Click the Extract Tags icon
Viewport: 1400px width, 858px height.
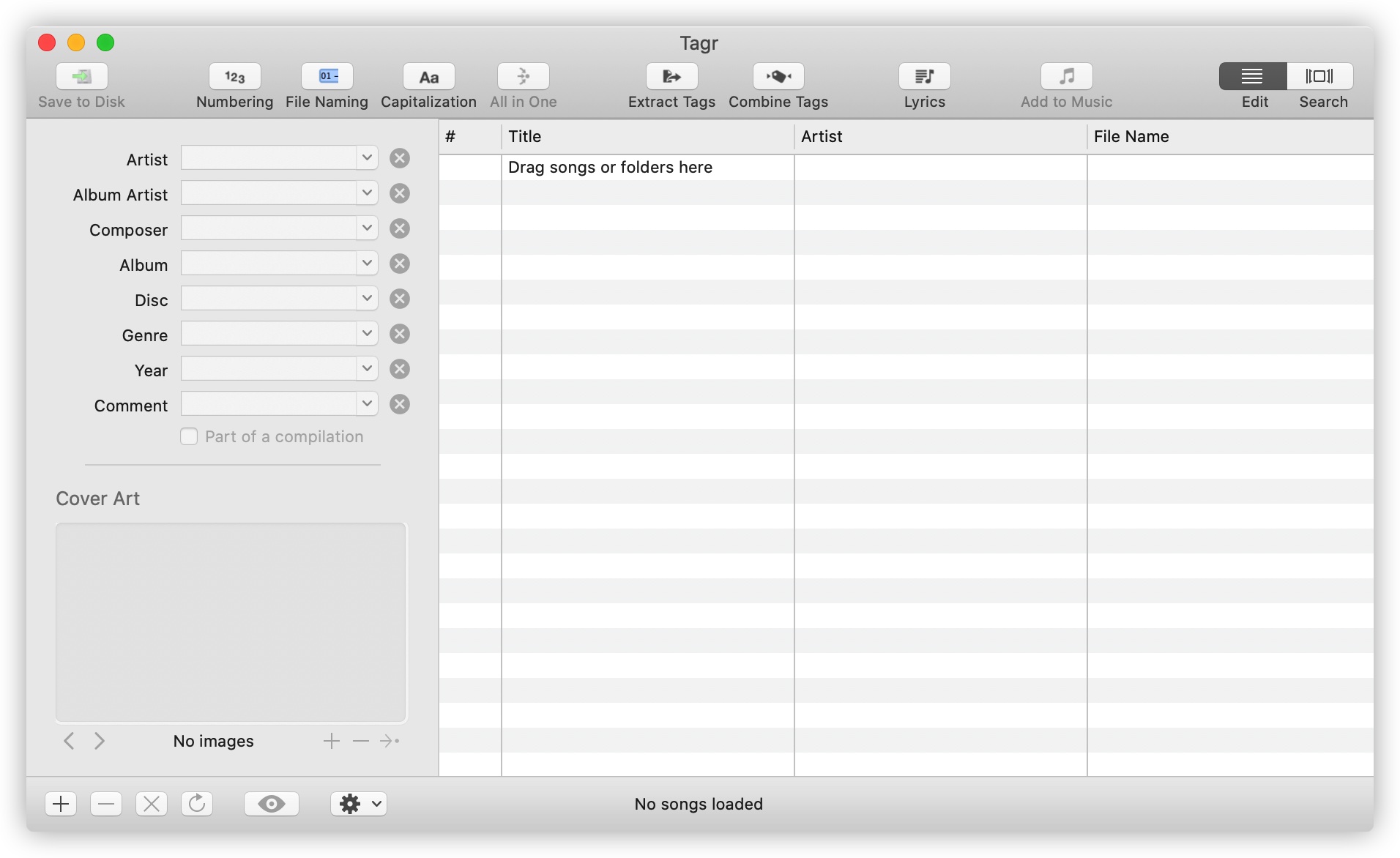tap(671, 76)
